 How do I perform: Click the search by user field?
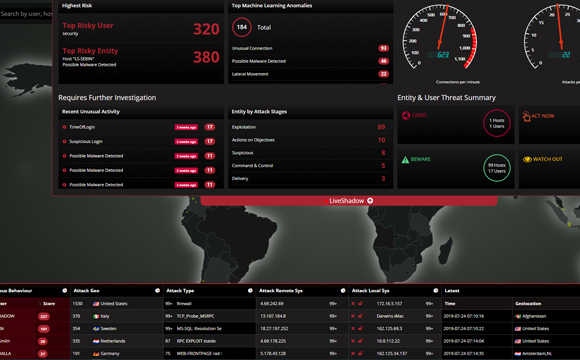pyautogui.click(x=26, y=14)
